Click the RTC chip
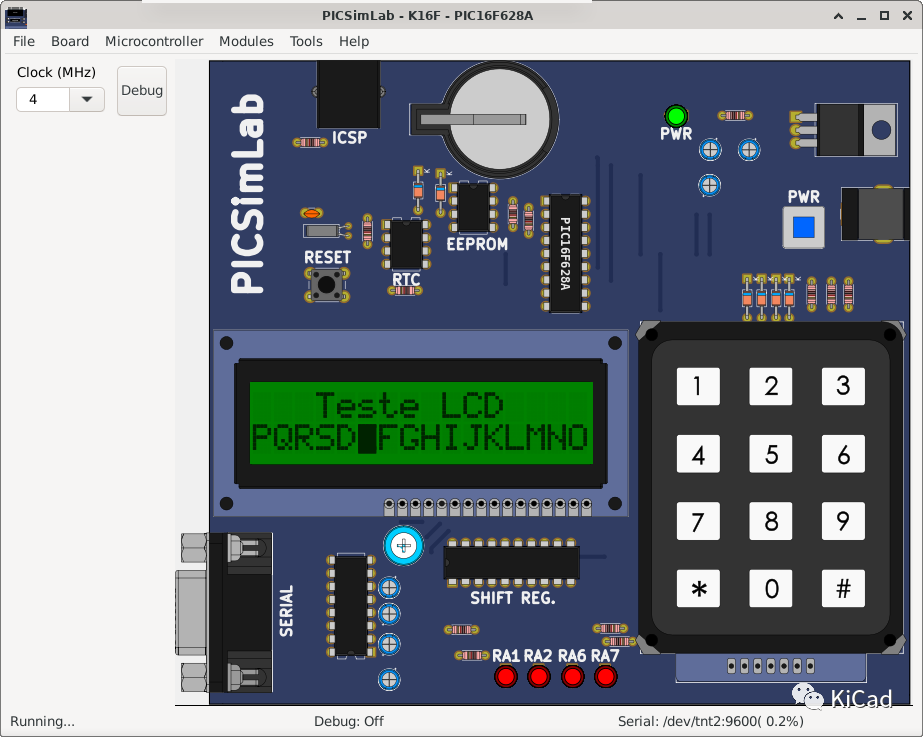 point(405,245)
